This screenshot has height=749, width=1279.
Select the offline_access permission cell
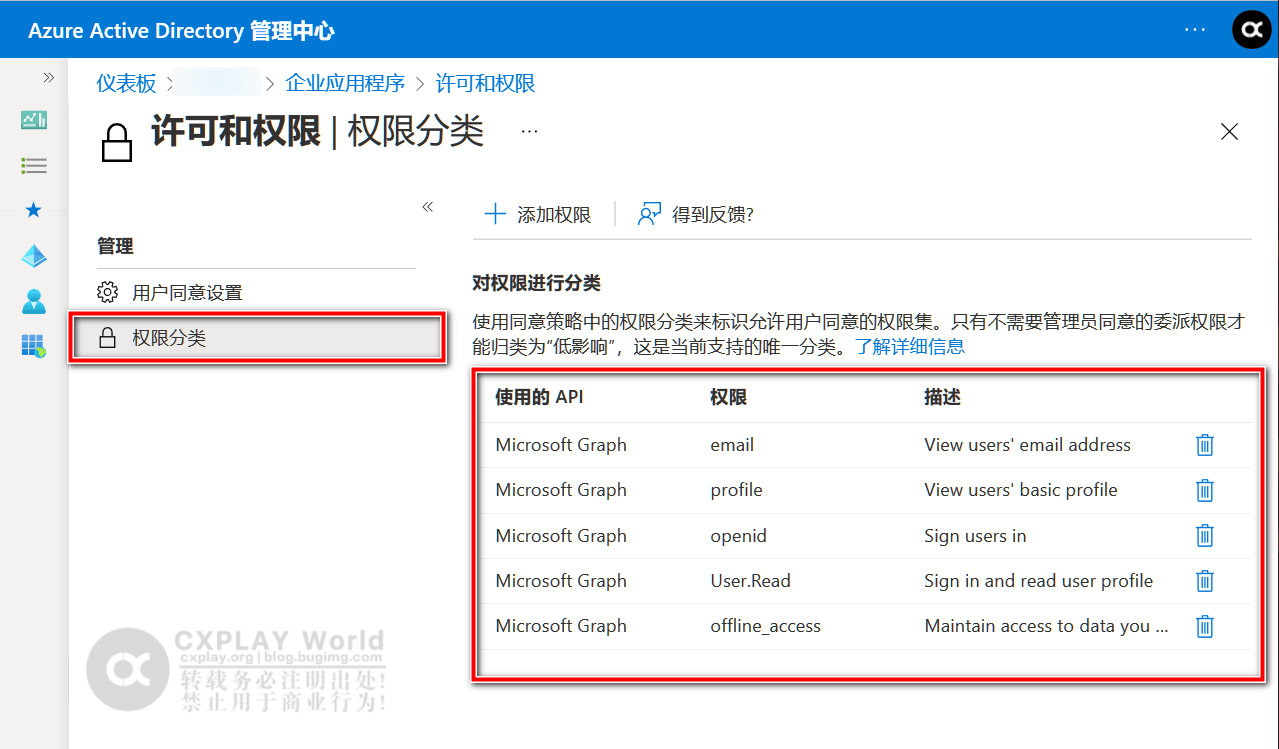(765, 626)
